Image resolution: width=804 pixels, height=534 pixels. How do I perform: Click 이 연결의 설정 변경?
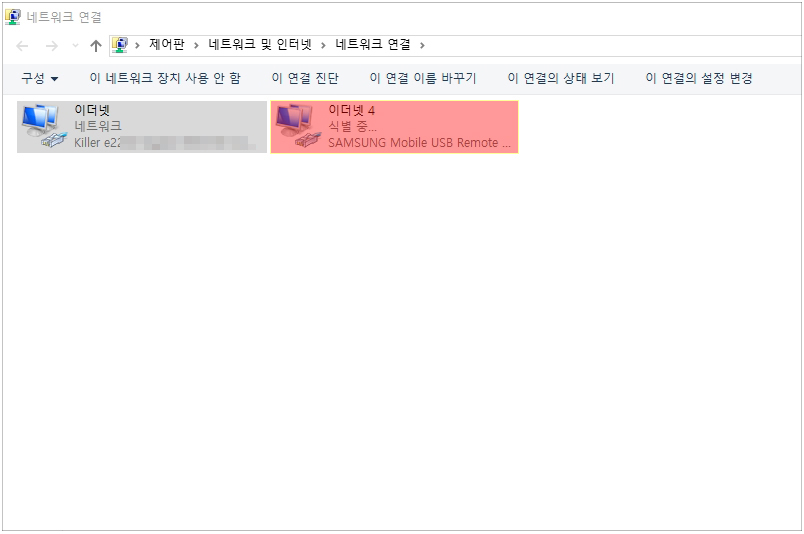699,78
